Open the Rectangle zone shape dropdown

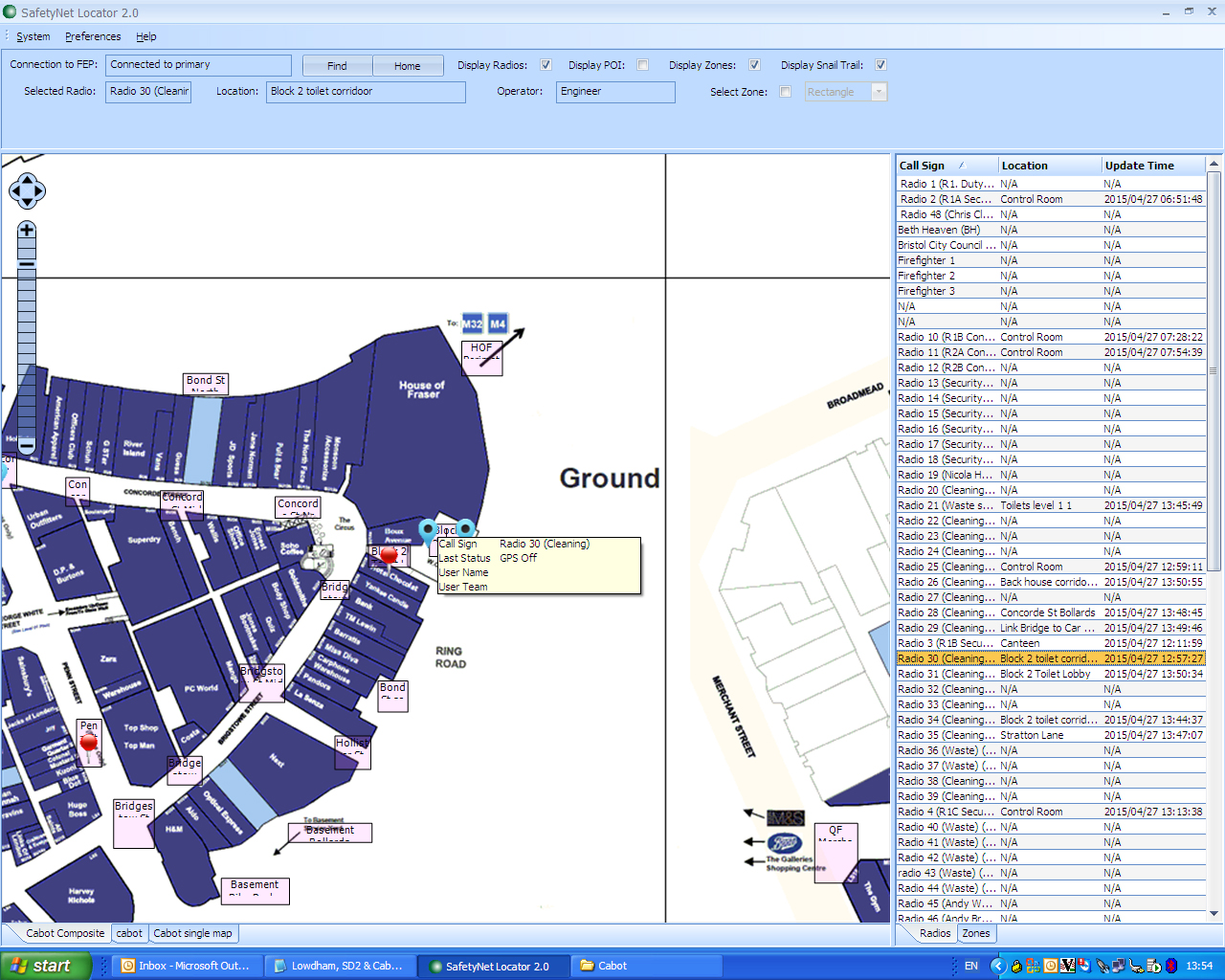879,92
